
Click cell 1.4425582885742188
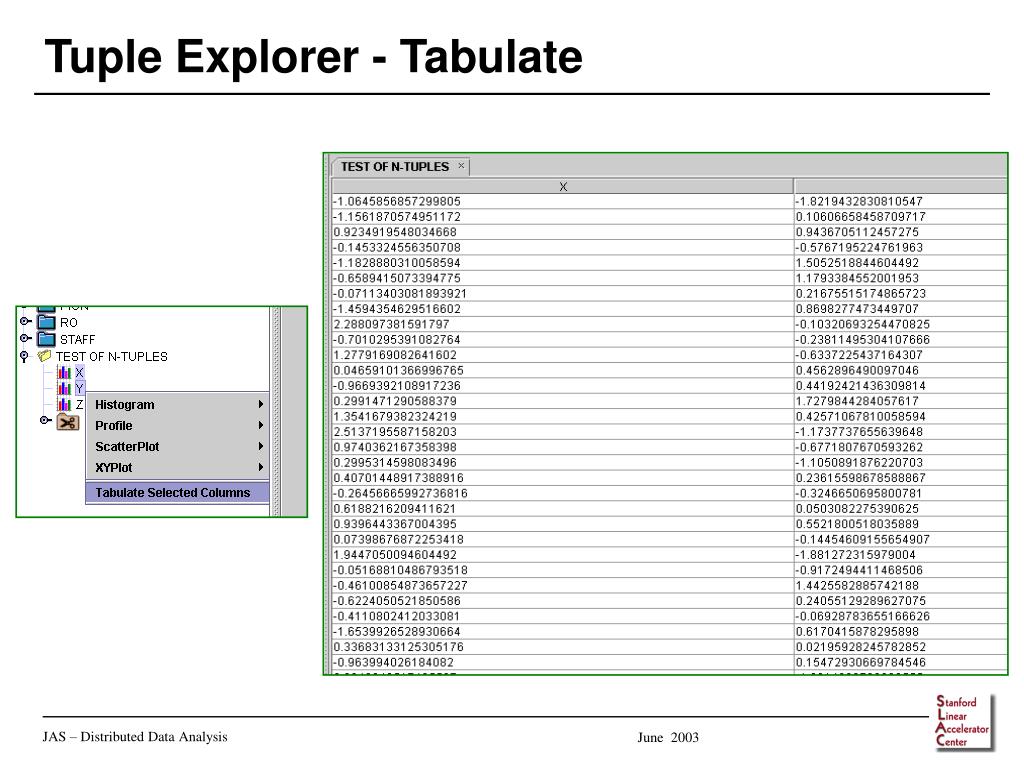pyautogui.click(x=901, y=585)
